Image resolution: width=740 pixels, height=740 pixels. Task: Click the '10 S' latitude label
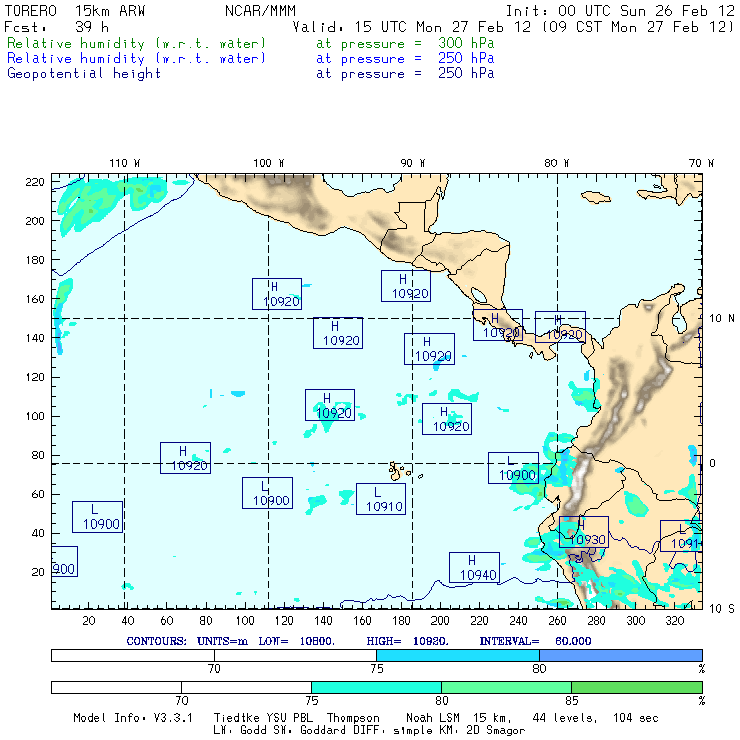[x=722, y=609]
